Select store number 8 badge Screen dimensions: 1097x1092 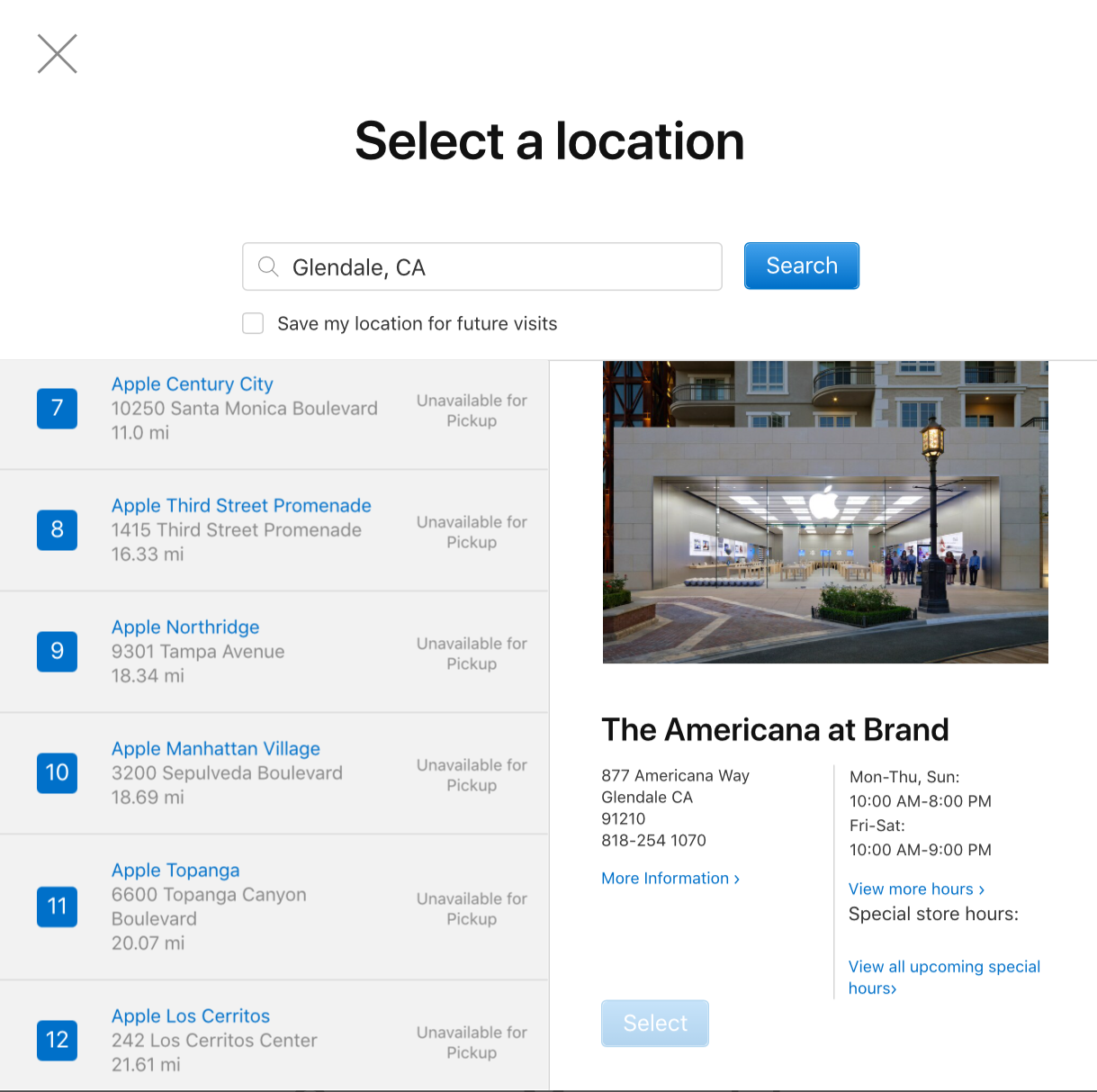[x=57, y=529]
